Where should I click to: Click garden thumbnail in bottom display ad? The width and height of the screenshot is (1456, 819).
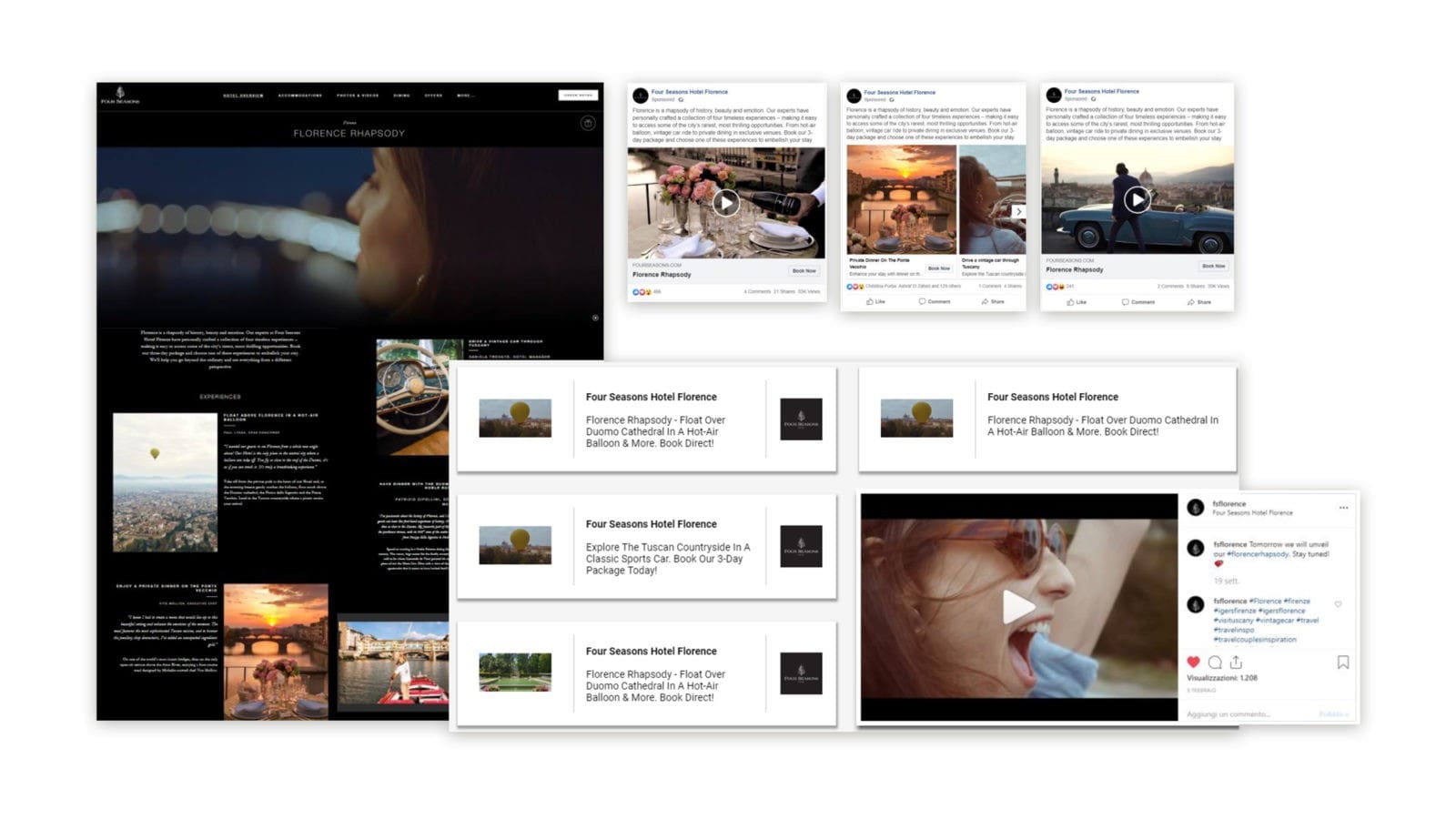pyautogui.click(x=515, y=672)
